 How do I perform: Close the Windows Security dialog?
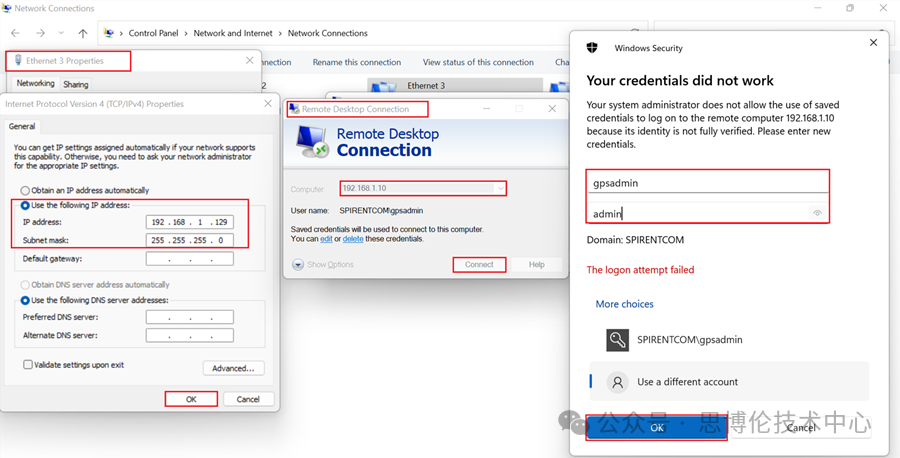(873, 42)
